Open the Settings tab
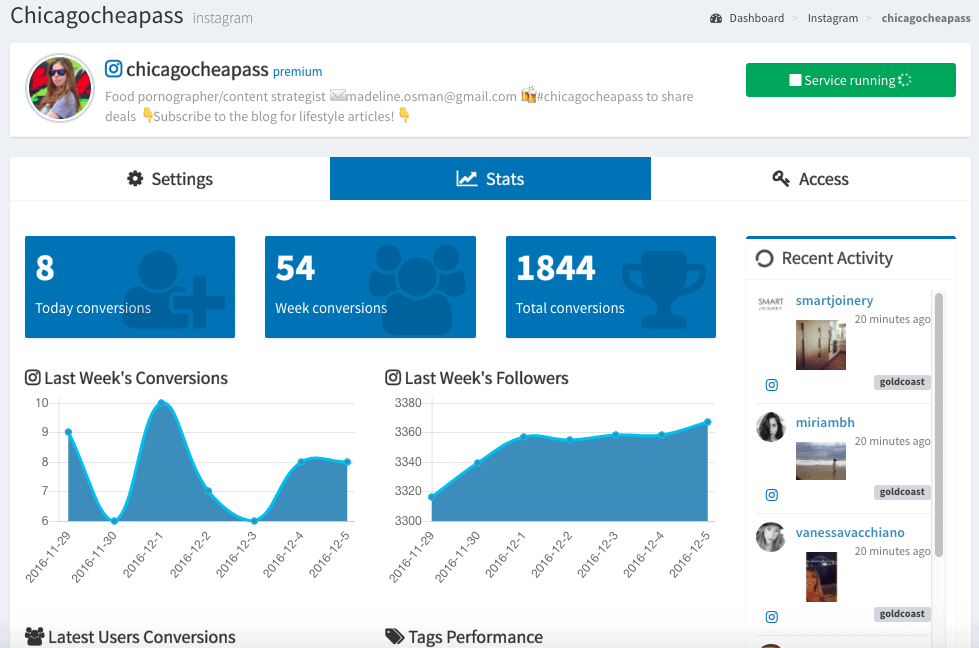The height and width of the screenshot is (648, 979). [170, 179]
